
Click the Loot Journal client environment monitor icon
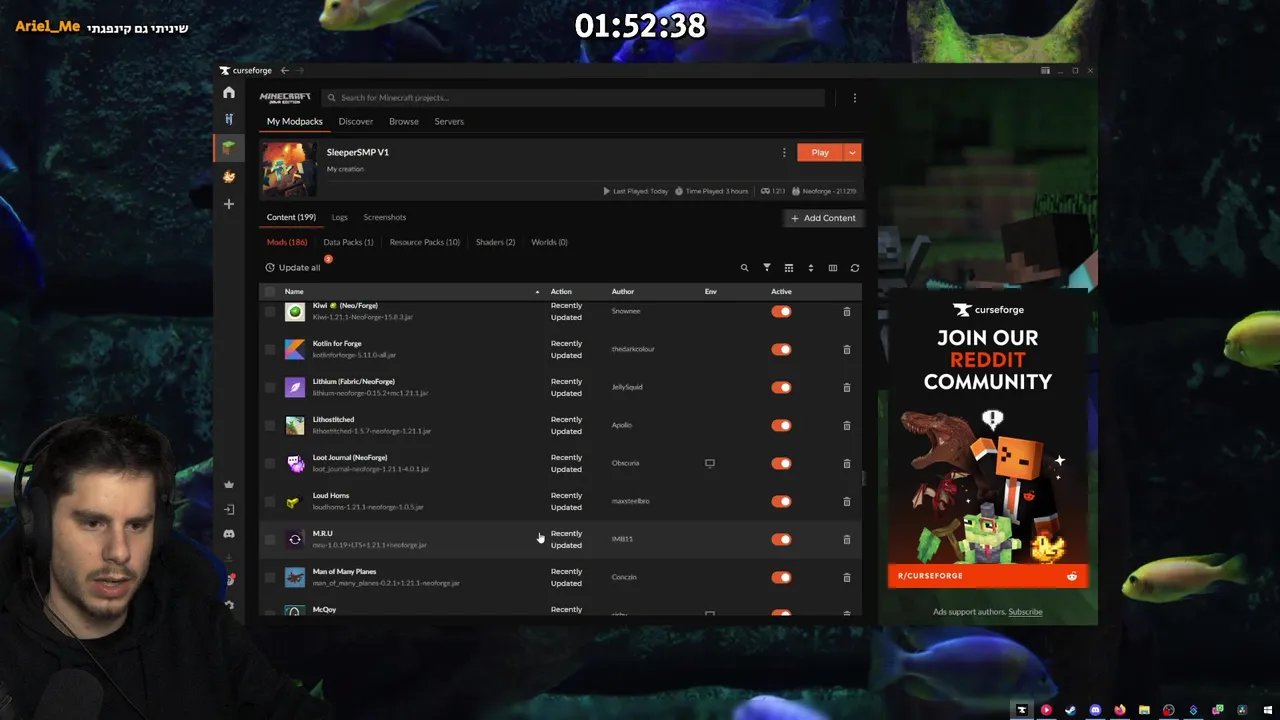click(710, 464)
